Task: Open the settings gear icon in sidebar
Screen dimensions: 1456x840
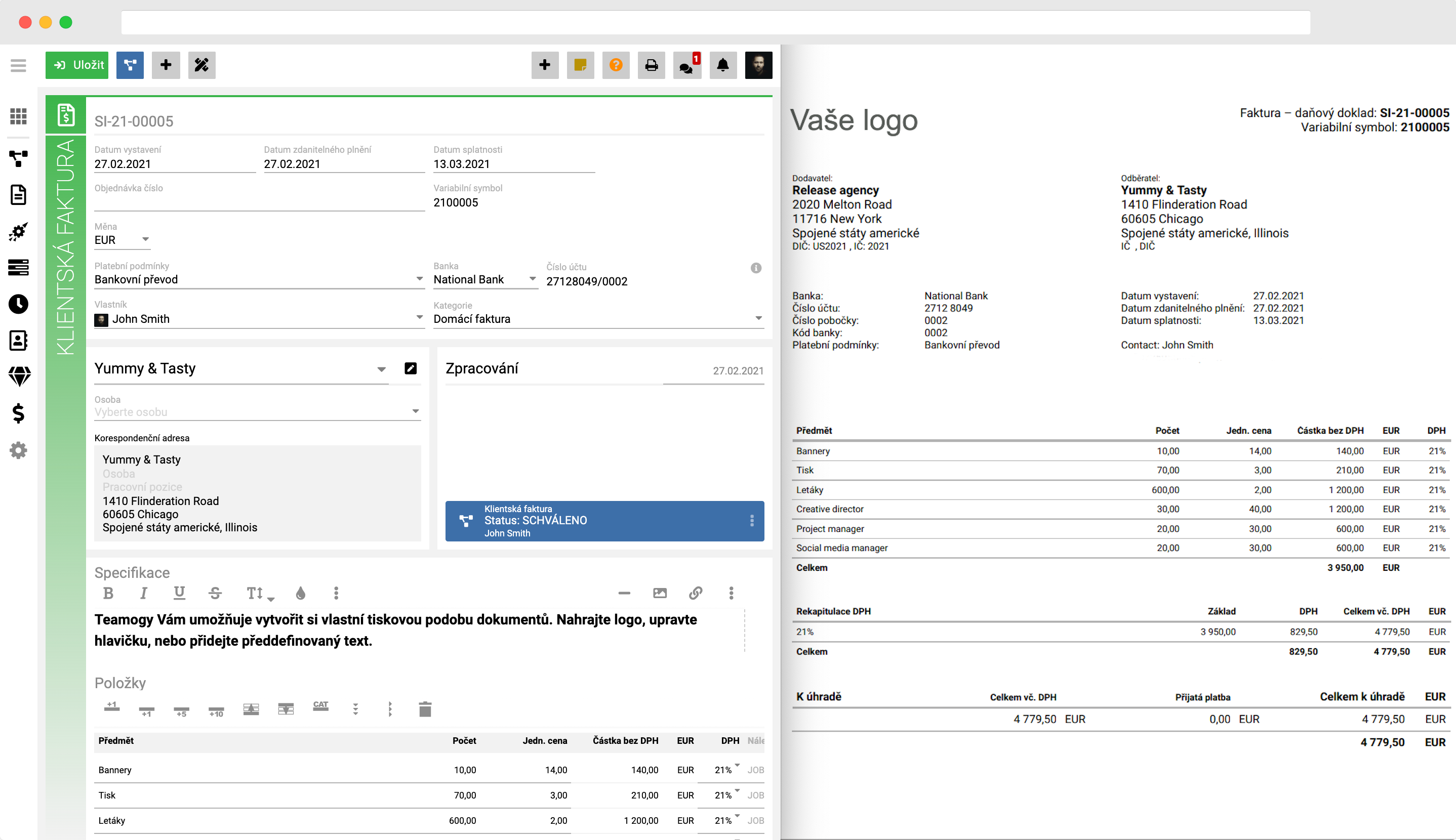Action: point(18,450)
